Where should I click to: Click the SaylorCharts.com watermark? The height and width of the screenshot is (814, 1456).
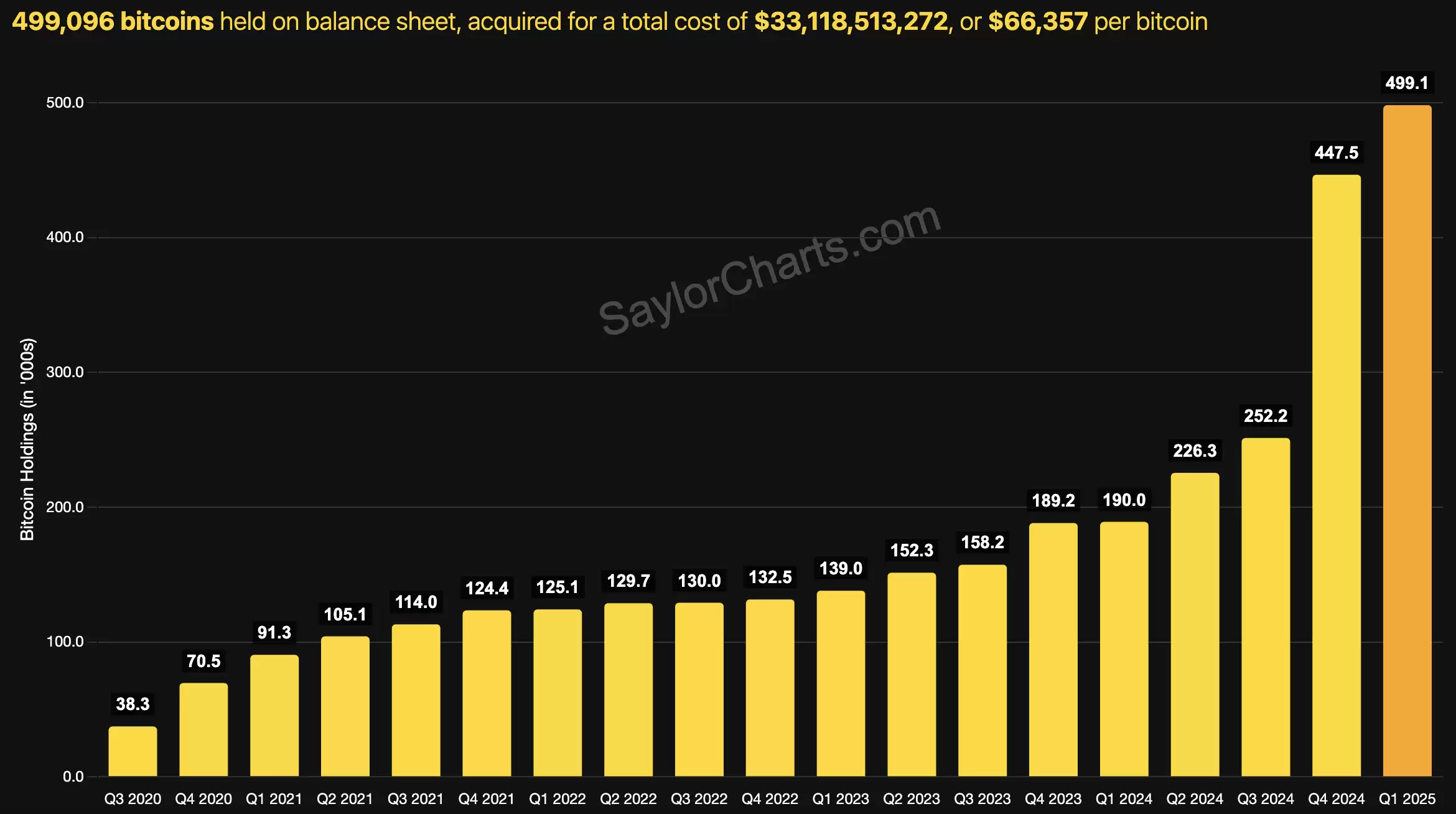pyautogui.click(x=769, y=269)
